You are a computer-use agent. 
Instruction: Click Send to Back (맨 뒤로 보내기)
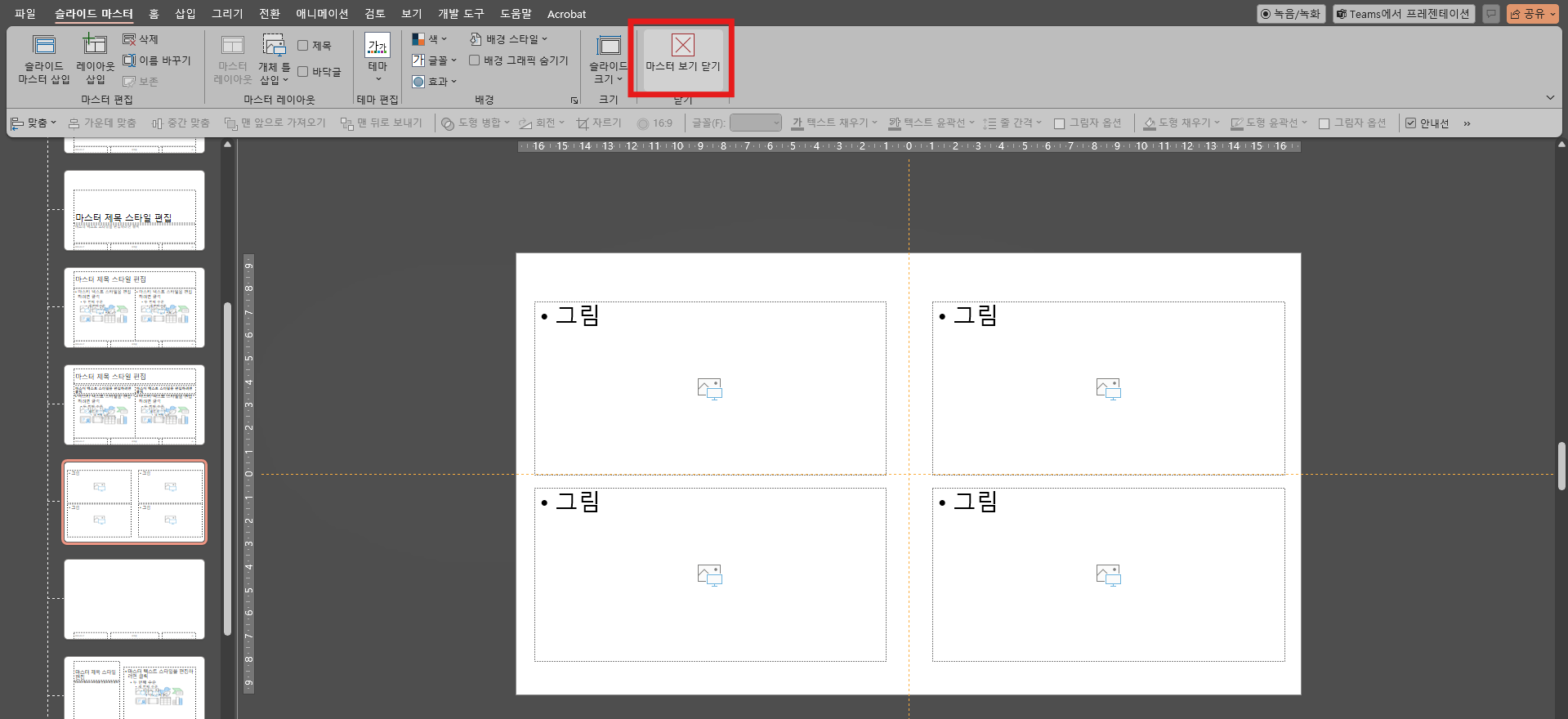pos(381,123)
